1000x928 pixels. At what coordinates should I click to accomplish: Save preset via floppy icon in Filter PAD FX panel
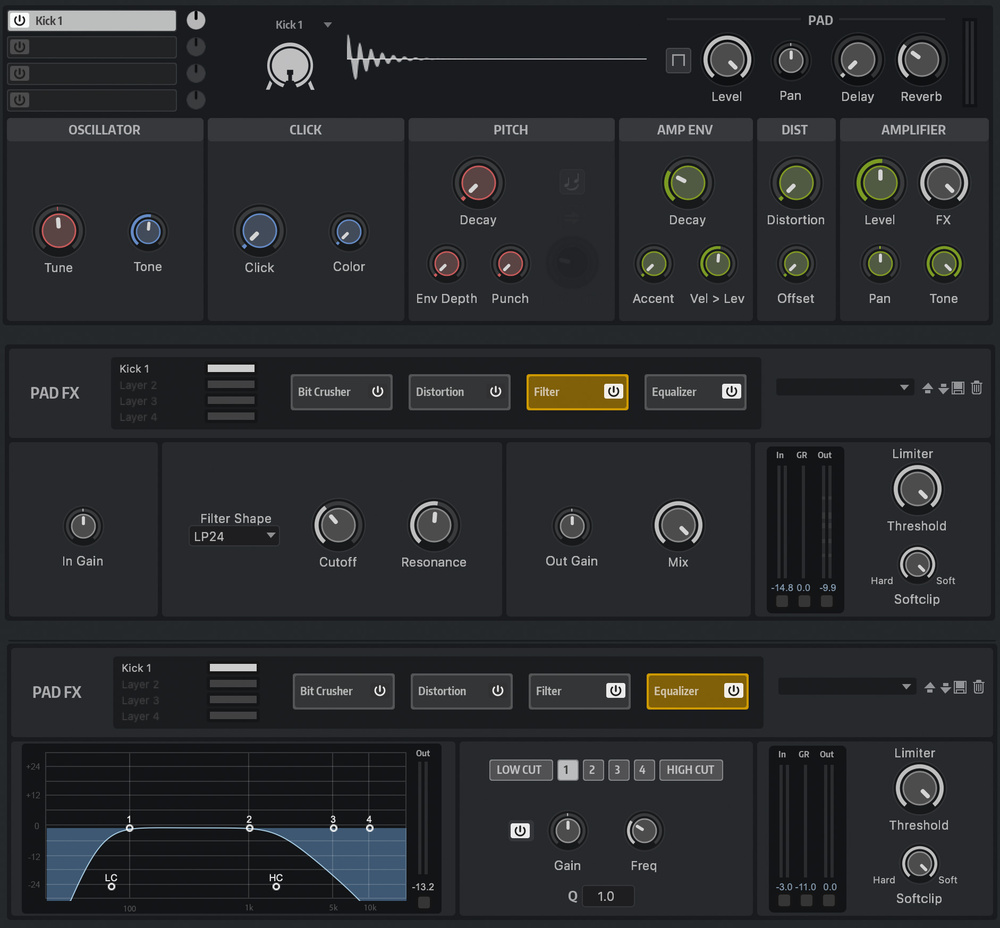tap(958, 388)
